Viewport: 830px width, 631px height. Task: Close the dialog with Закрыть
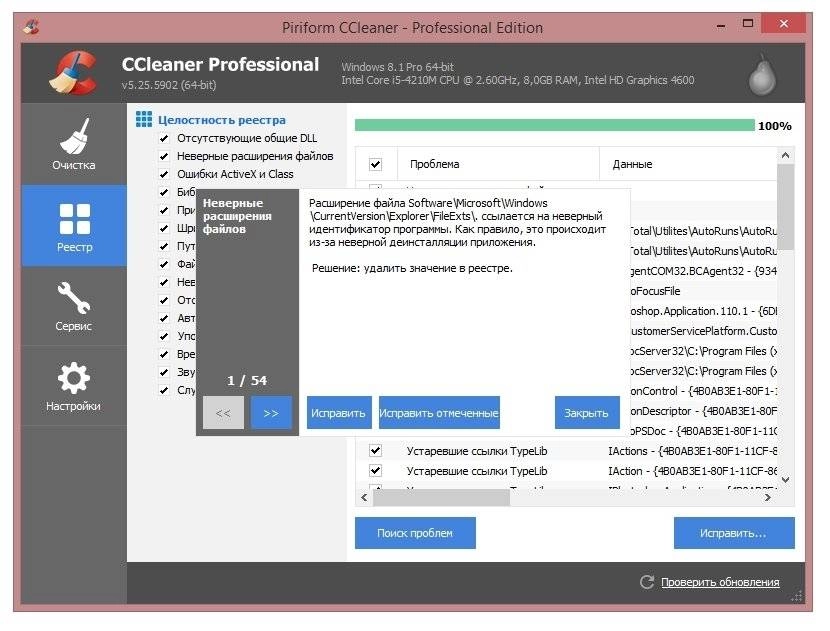[x=587, y=413]
